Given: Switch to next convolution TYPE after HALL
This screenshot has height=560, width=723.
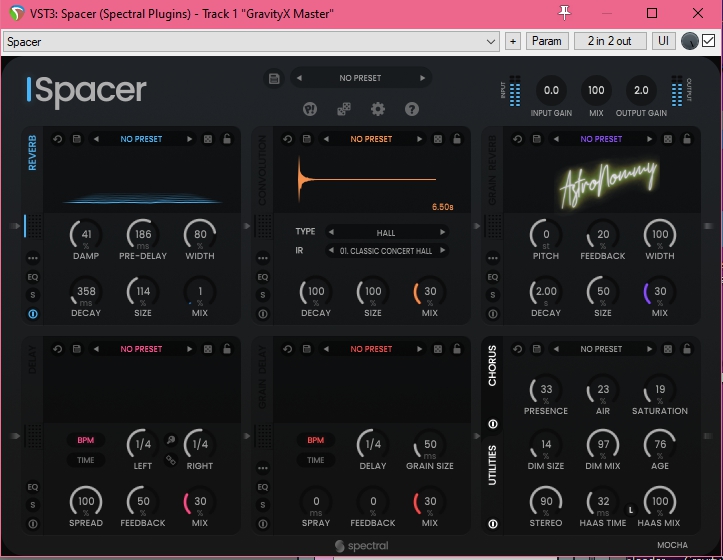Looking at the screenshot, I should (442, 232).
